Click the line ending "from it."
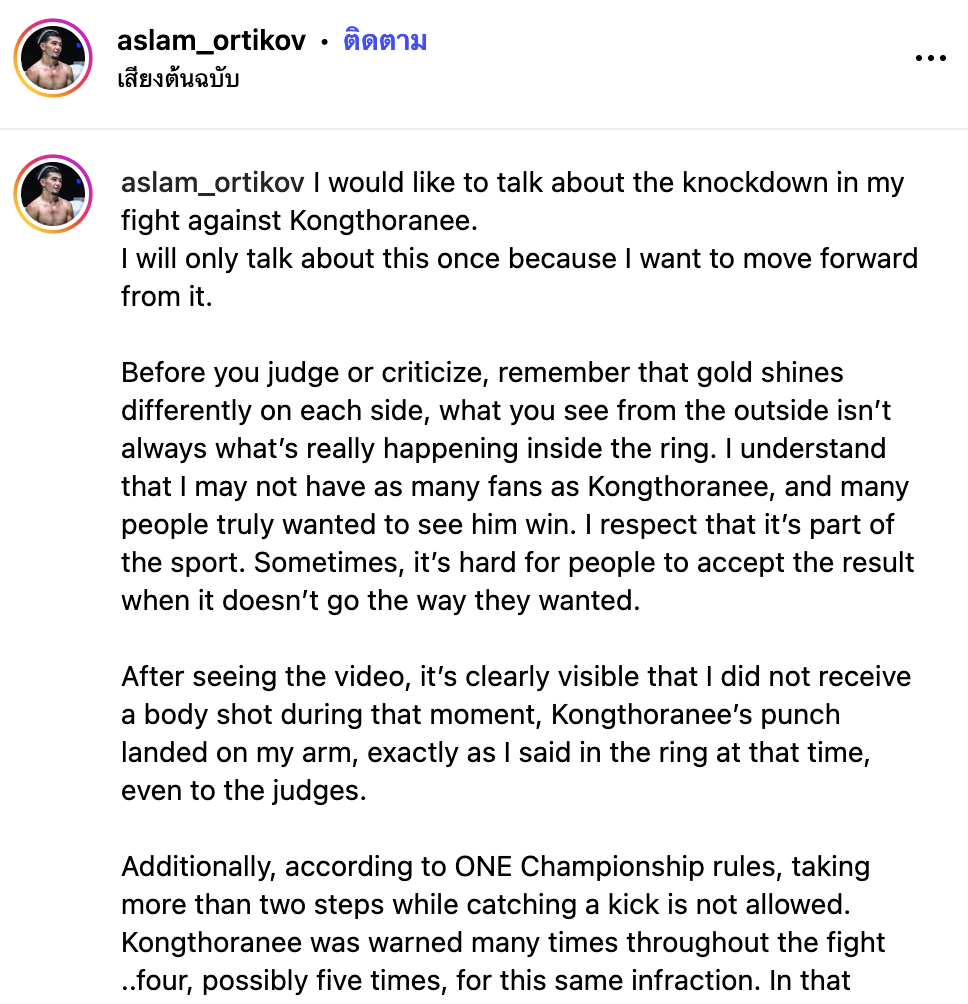968x1004 pixels. coord(167,296)
